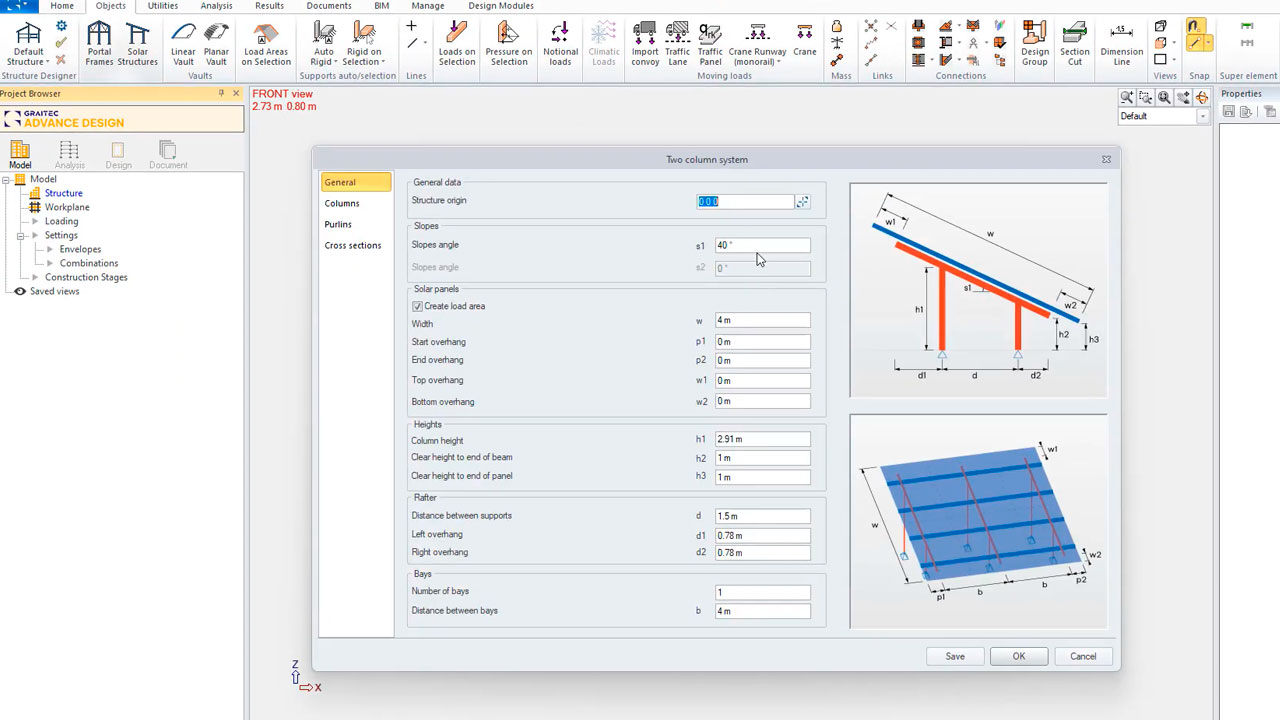Screen dimensions: 1280x720
Task: Expand the Construction Stages node
Action: (36, 278)
